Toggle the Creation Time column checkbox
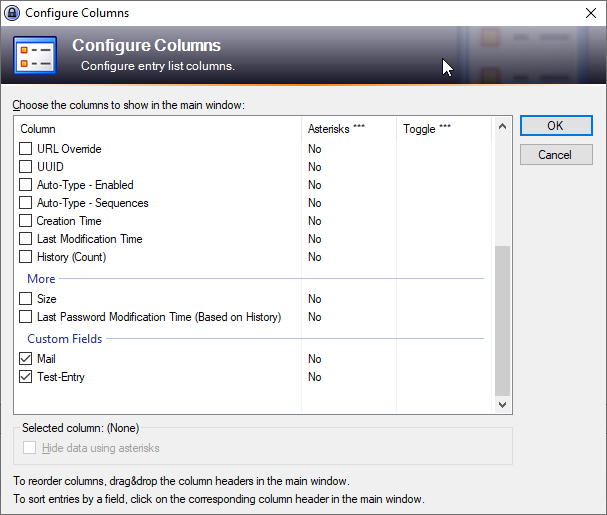Image resolution: width=607 pixels, height=515 pixels. click(26, 221)
